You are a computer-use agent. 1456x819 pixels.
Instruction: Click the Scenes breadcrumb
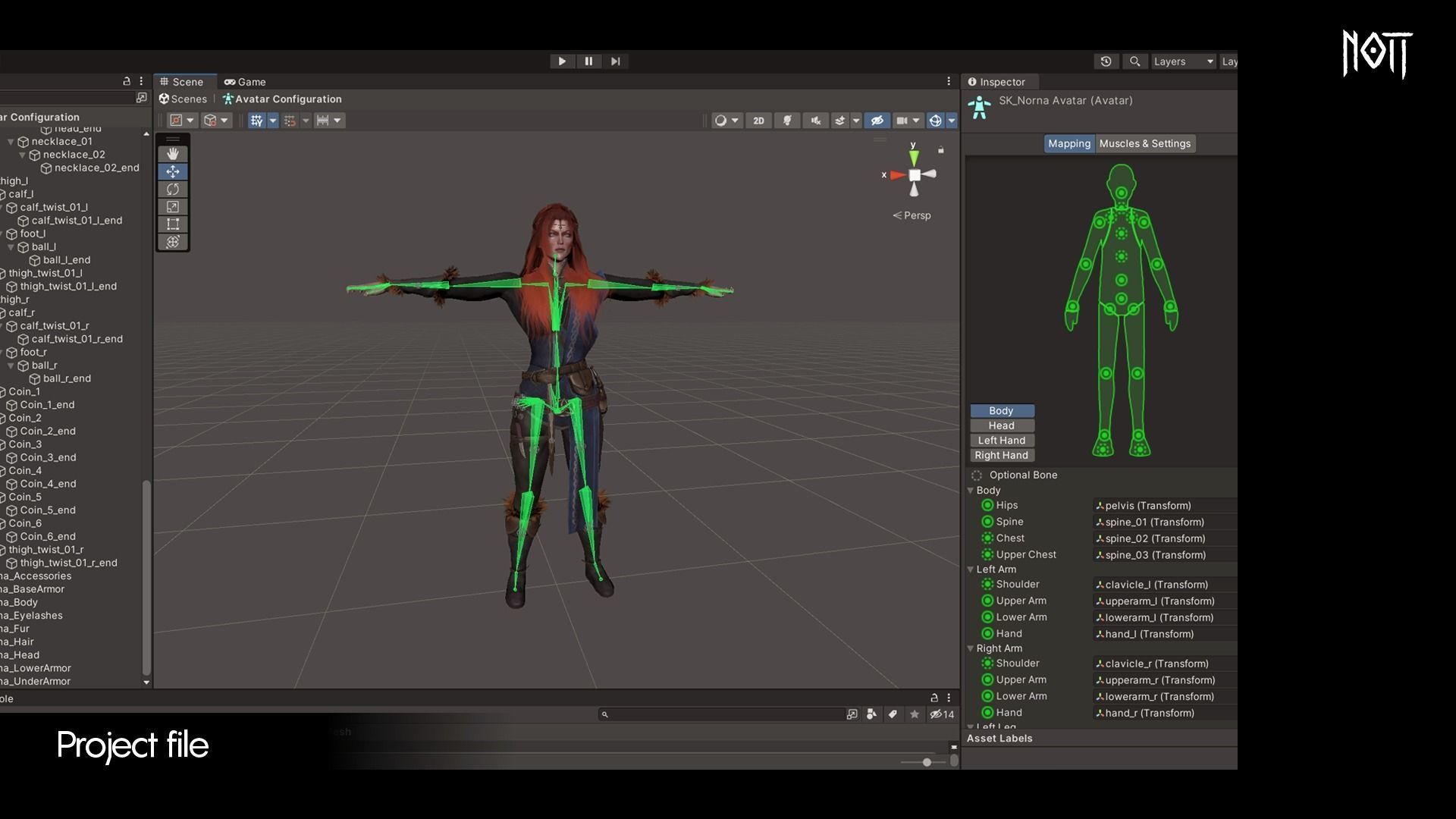[x=183, y=99]
